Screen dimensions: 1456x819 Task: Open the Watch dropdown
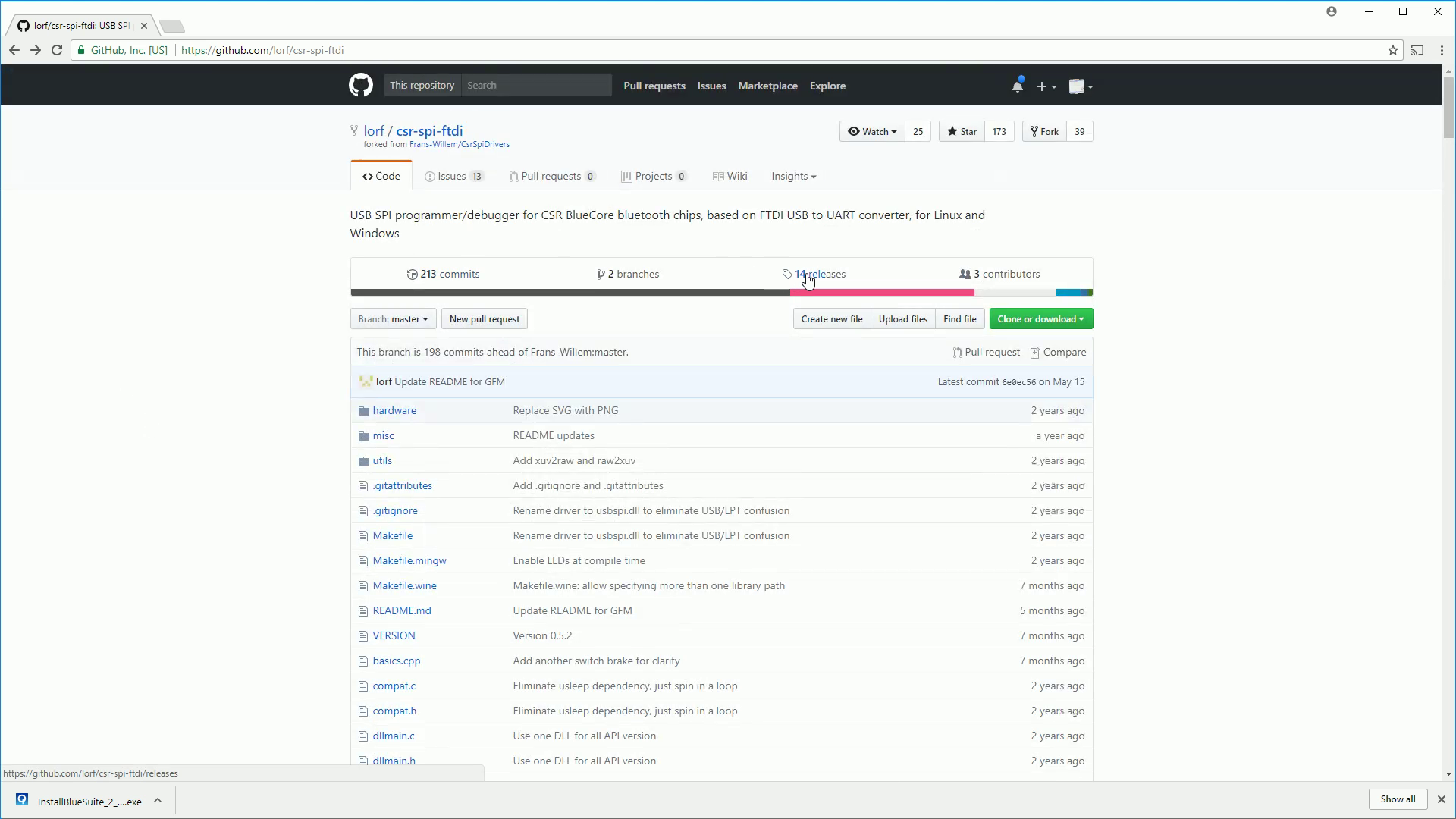point(872,131)
